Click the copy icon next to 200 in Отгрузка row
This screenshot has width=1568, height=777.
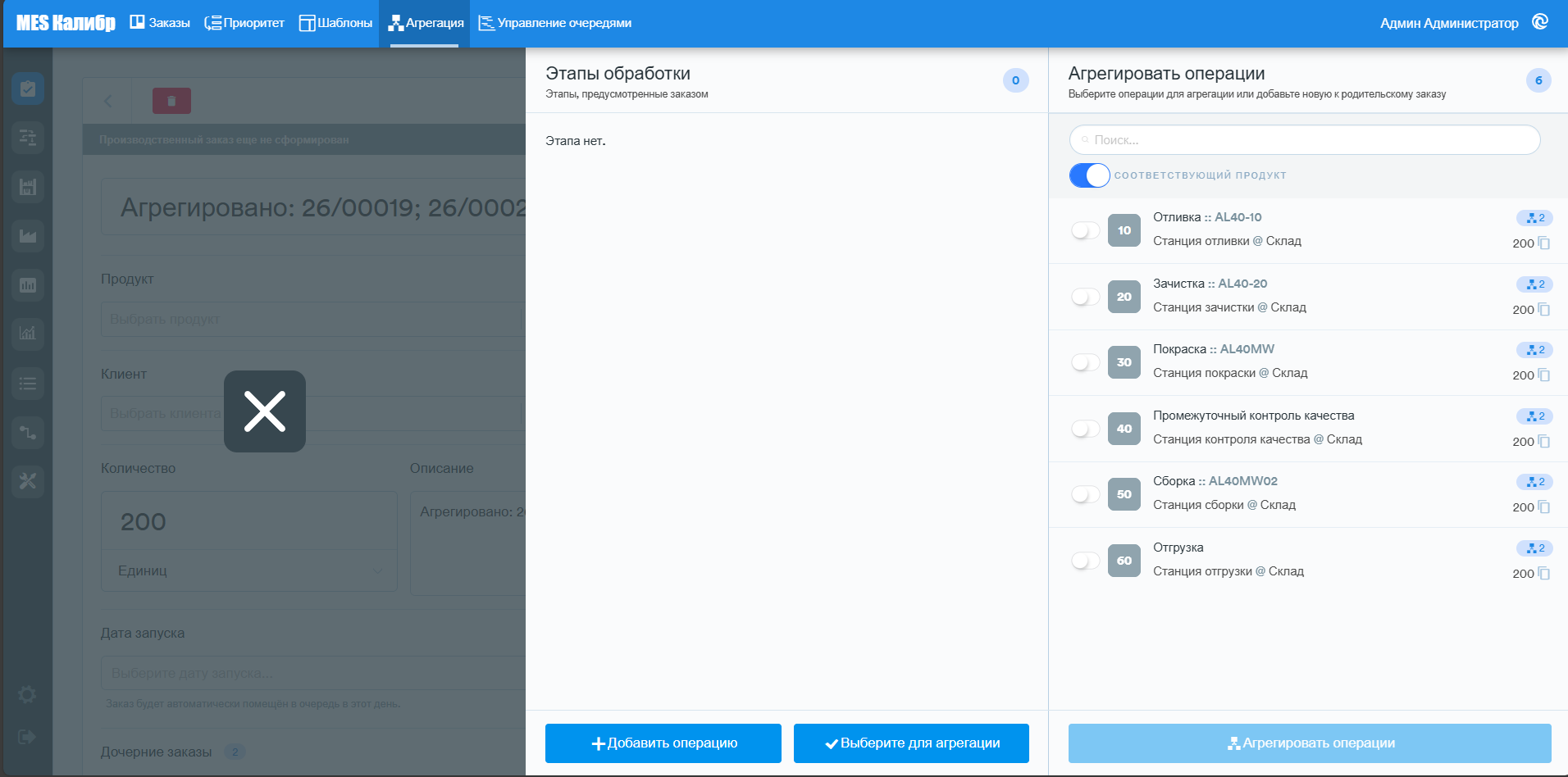point(1543,574)
